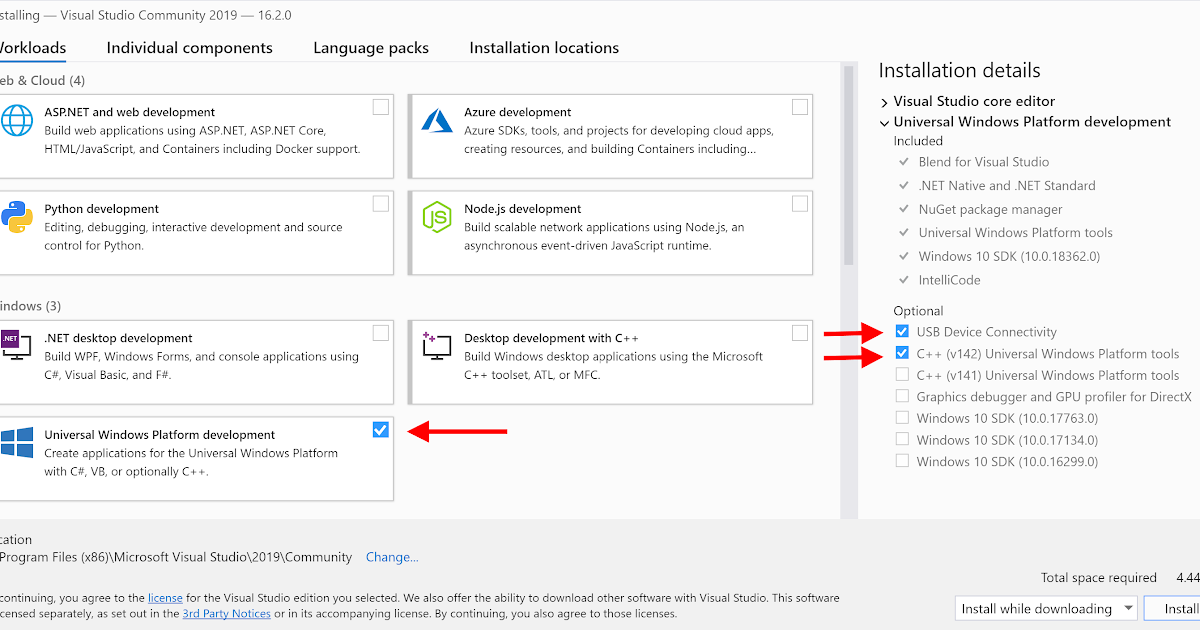The height and width of the screenshot is (630, 1200).
Task: Click the 'Installation details' heading
Action: pyautogui.click(x=960, y=70)
